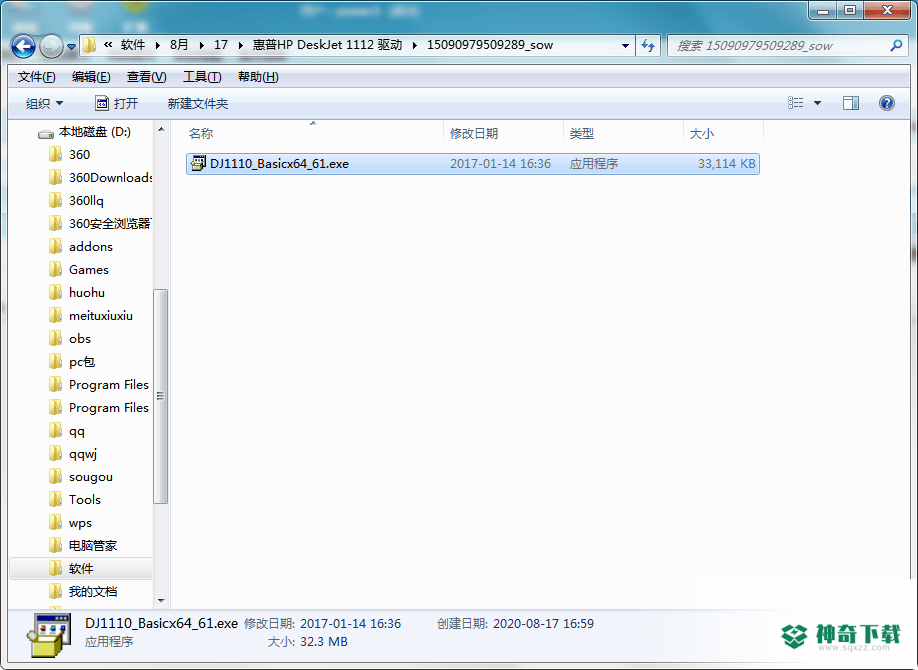Screen dimensions: 918x670
Task: Click the navigation pane scrollbar thumb
Action: (x=161, y=396)
